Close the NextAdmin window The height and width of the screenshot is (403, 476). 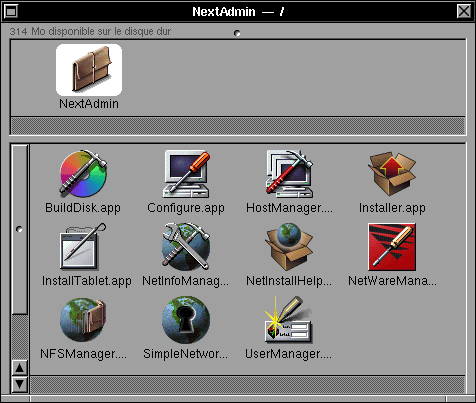tap(464, 12)
